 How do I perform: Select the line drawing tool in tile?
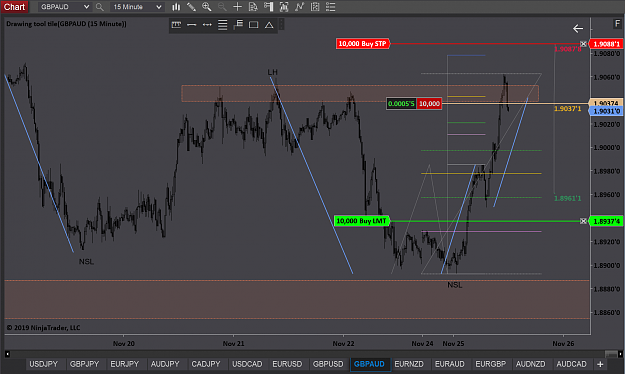point(192,25)
